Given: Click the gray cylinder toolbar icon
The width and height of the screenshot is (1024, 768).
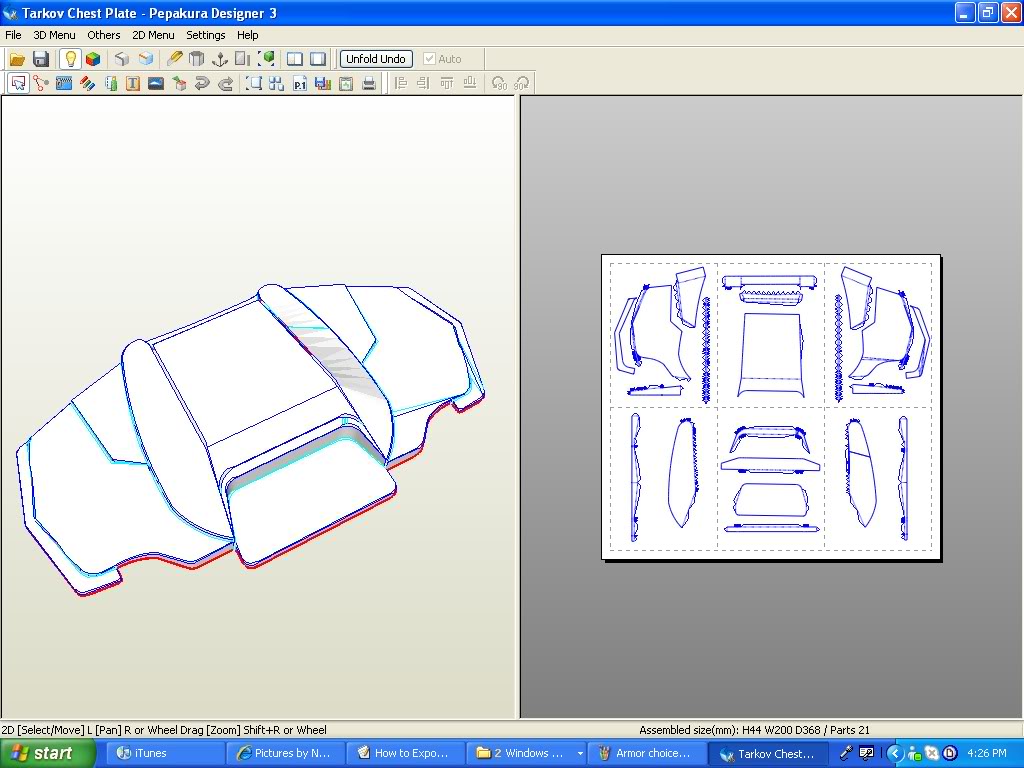Looking at the screenshot, I should pos(196,59).
